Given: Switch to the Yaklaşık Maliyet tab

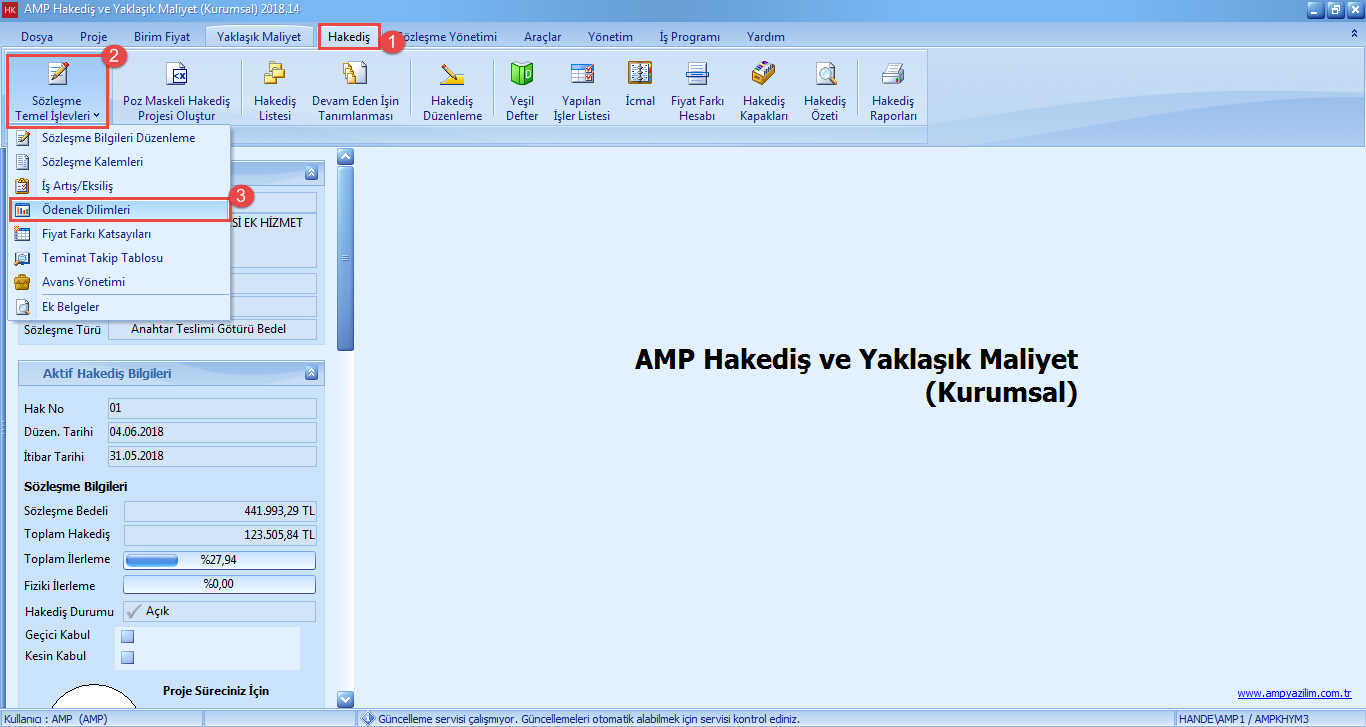Looking at the screenshot, I should pos(259,37).
